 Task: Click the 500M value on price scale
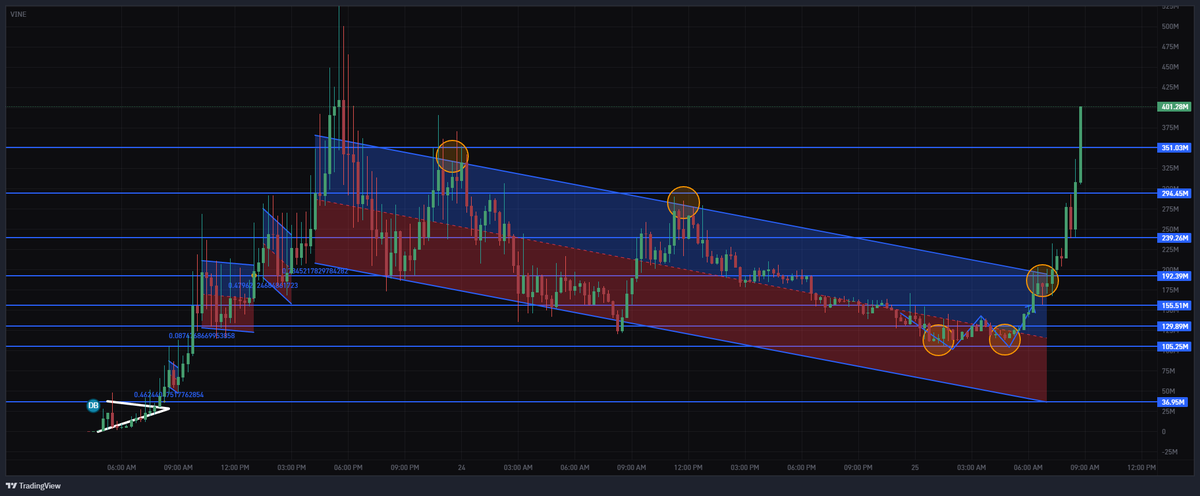pyautogui.click(x=1169, y=27)
